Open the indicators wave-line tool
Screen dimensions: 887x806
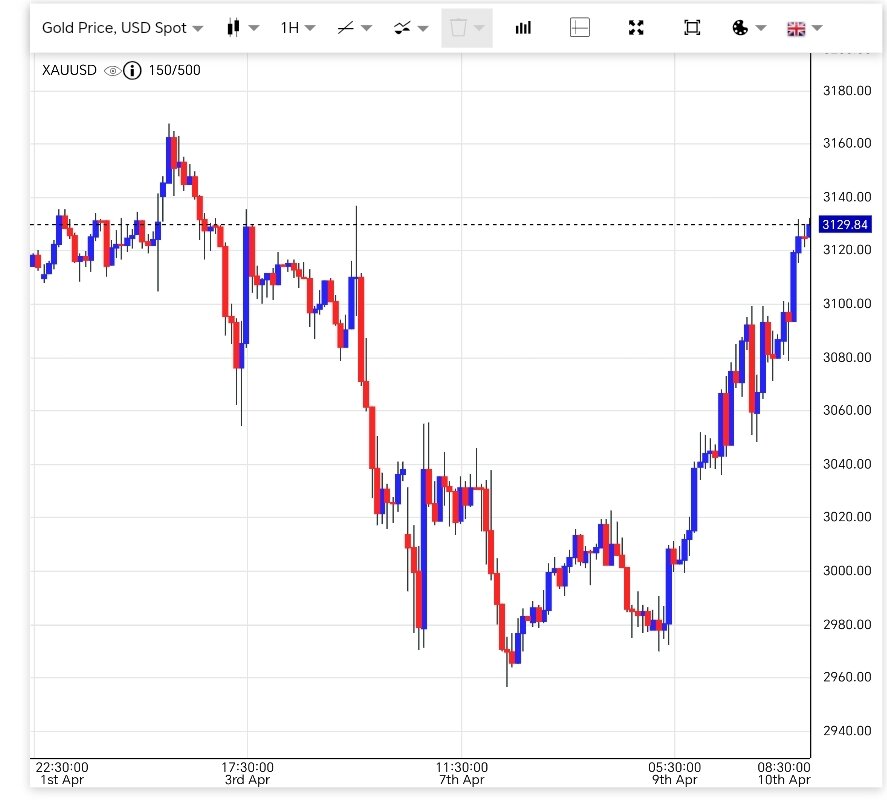pyautogui.click(x=410, y=28)
